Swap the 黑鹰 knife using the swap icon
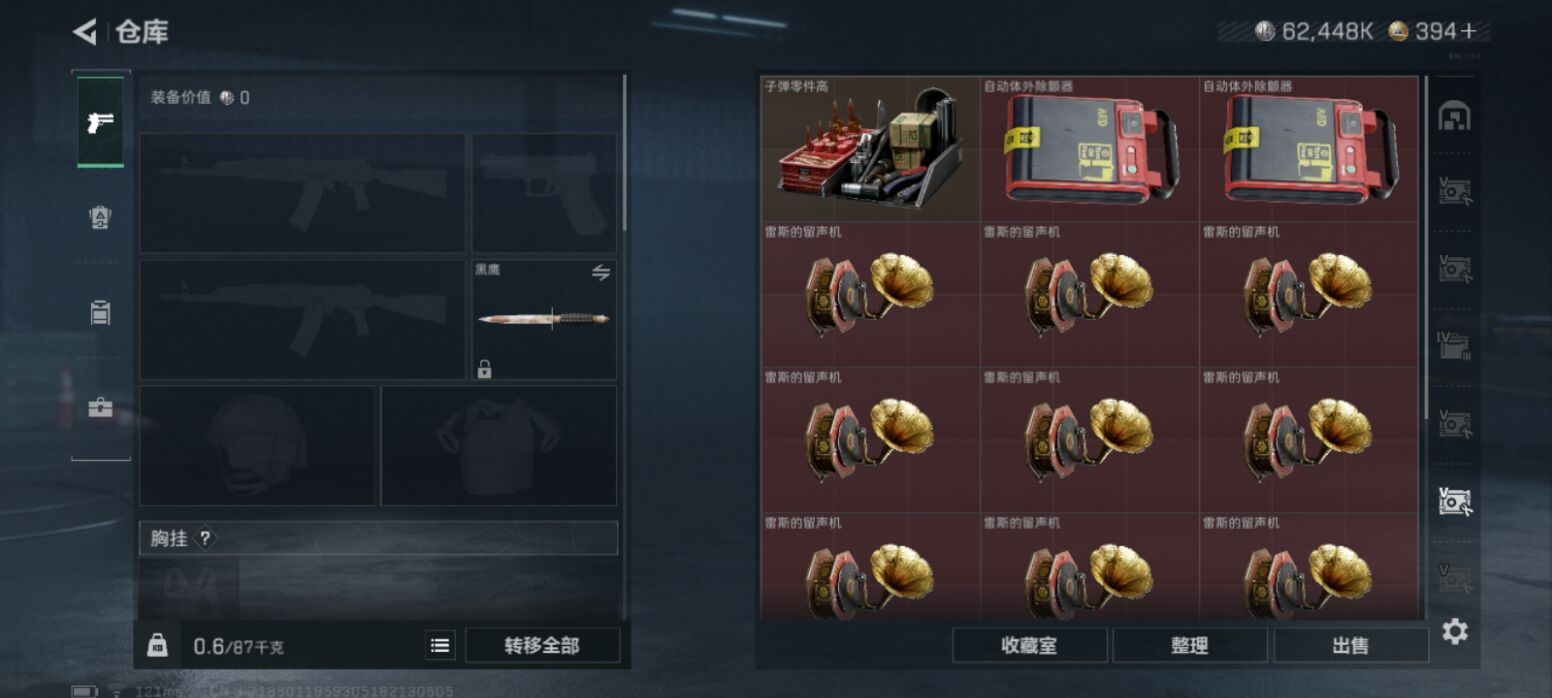Image resolution: width=1552 pixels, height=698 pixels. [x=601, y=272]
